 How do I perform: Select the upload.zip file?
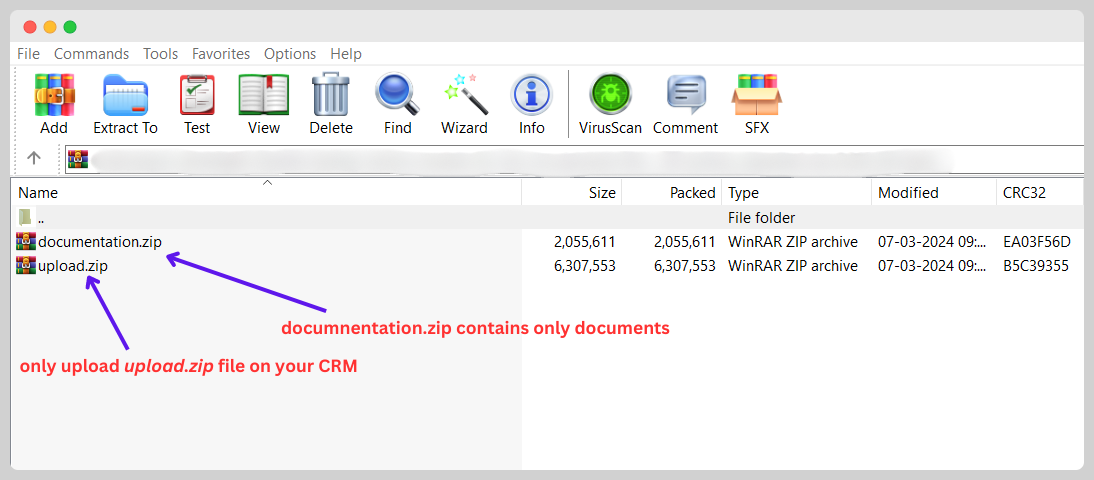(x=72, y=265)
